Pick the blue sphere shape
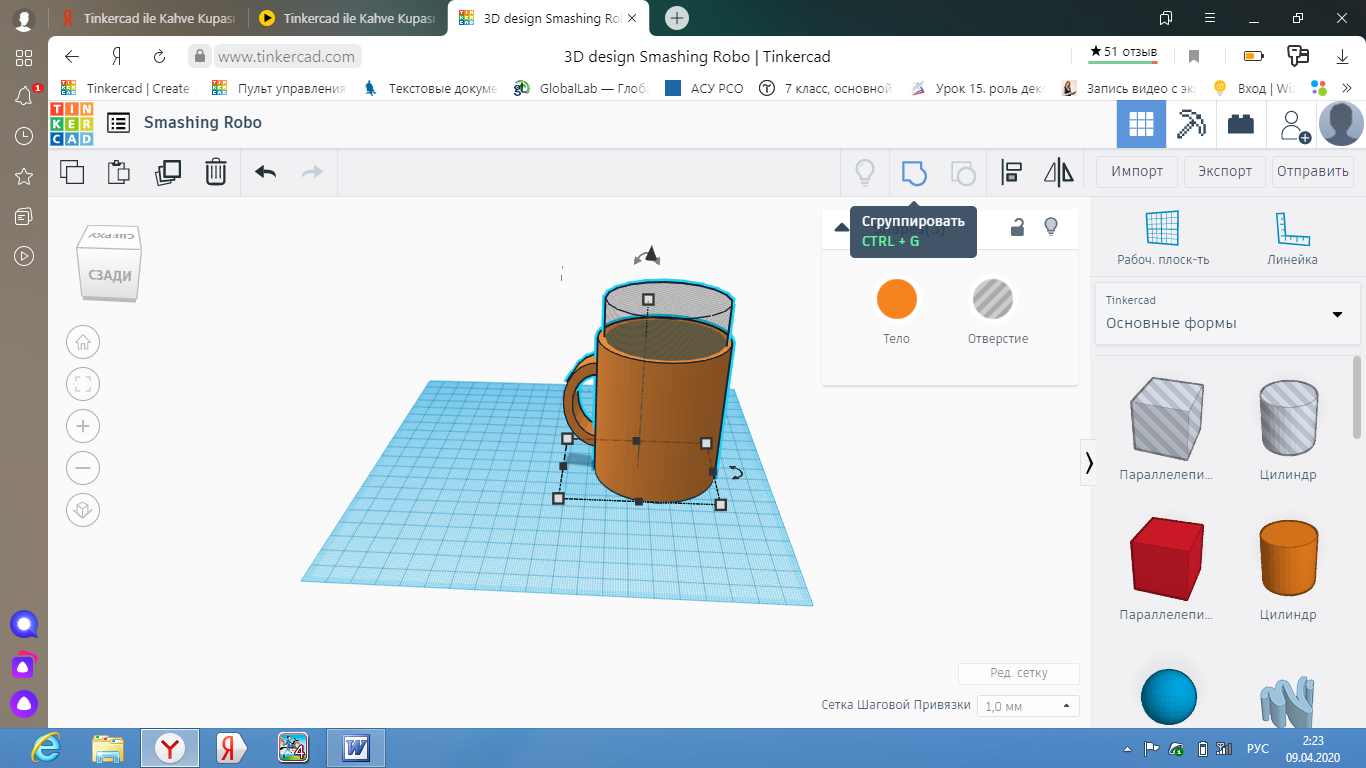Image resolution: width=1366 pixels, height=768 pixels. pyautogui.click(x=1168, y=697)
